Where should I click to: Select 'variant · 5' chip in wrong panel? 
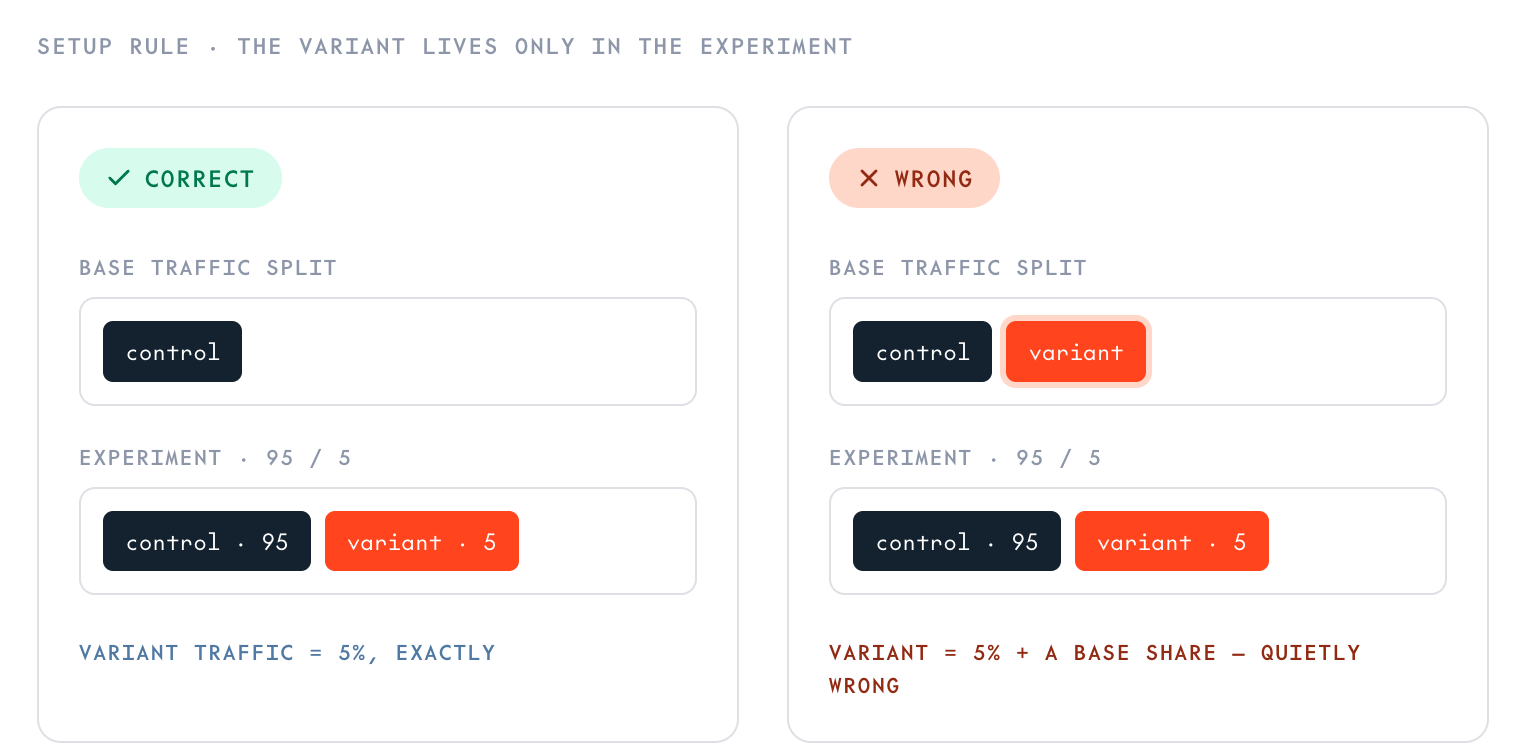click(1172, 541)
